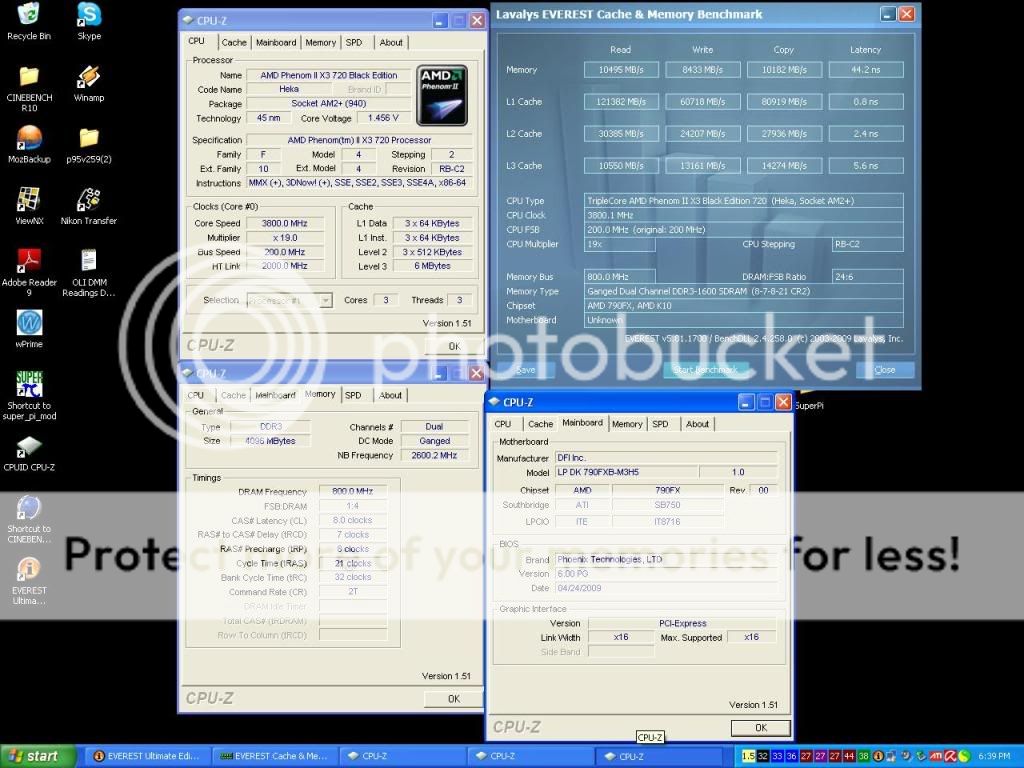
Task: Open the Windows start menu
Action: click(37, 756)
